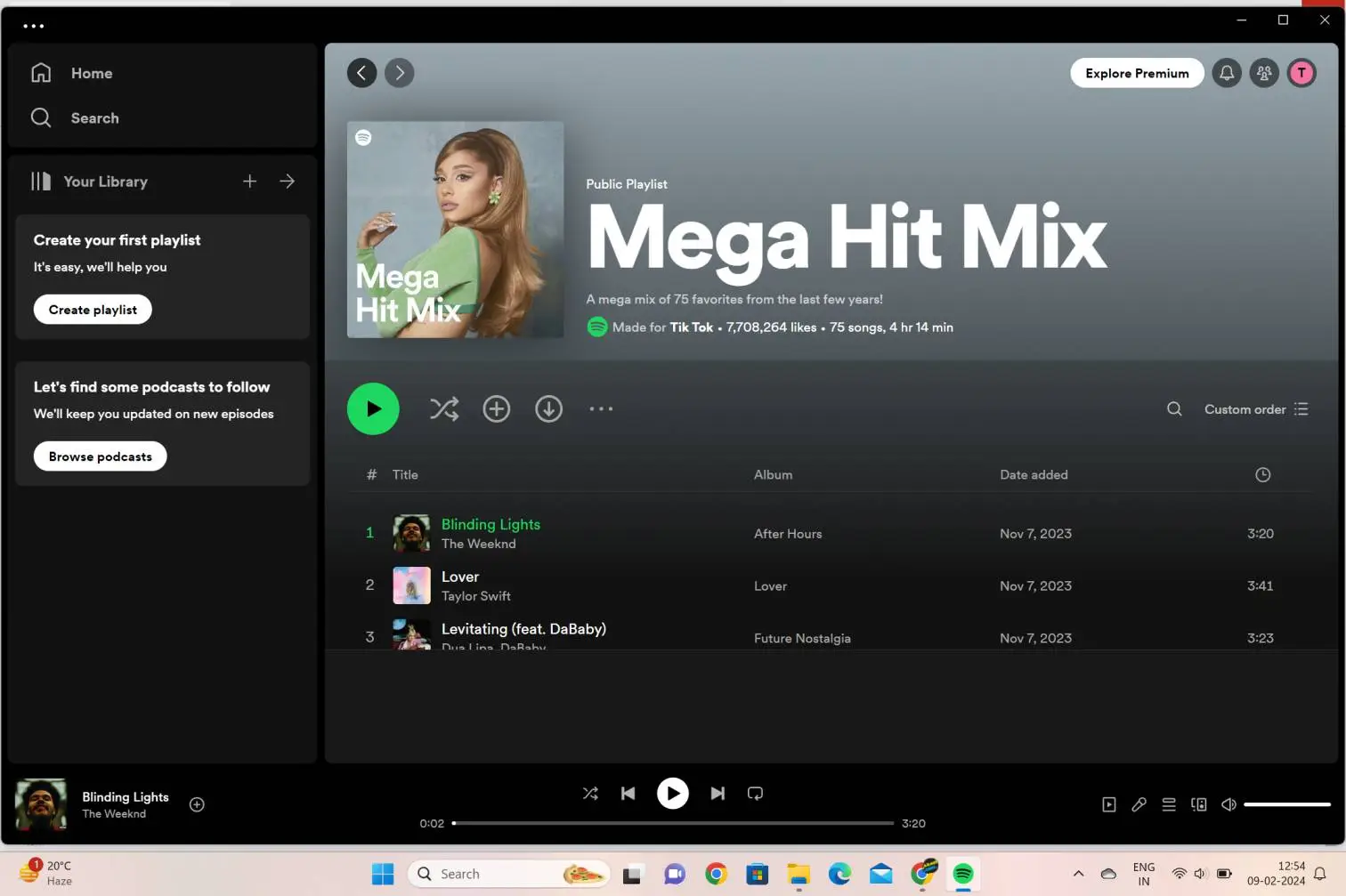Open After Hours album link
The image size is (1346, 896).
pyautogui.click(x=788, y=534)
